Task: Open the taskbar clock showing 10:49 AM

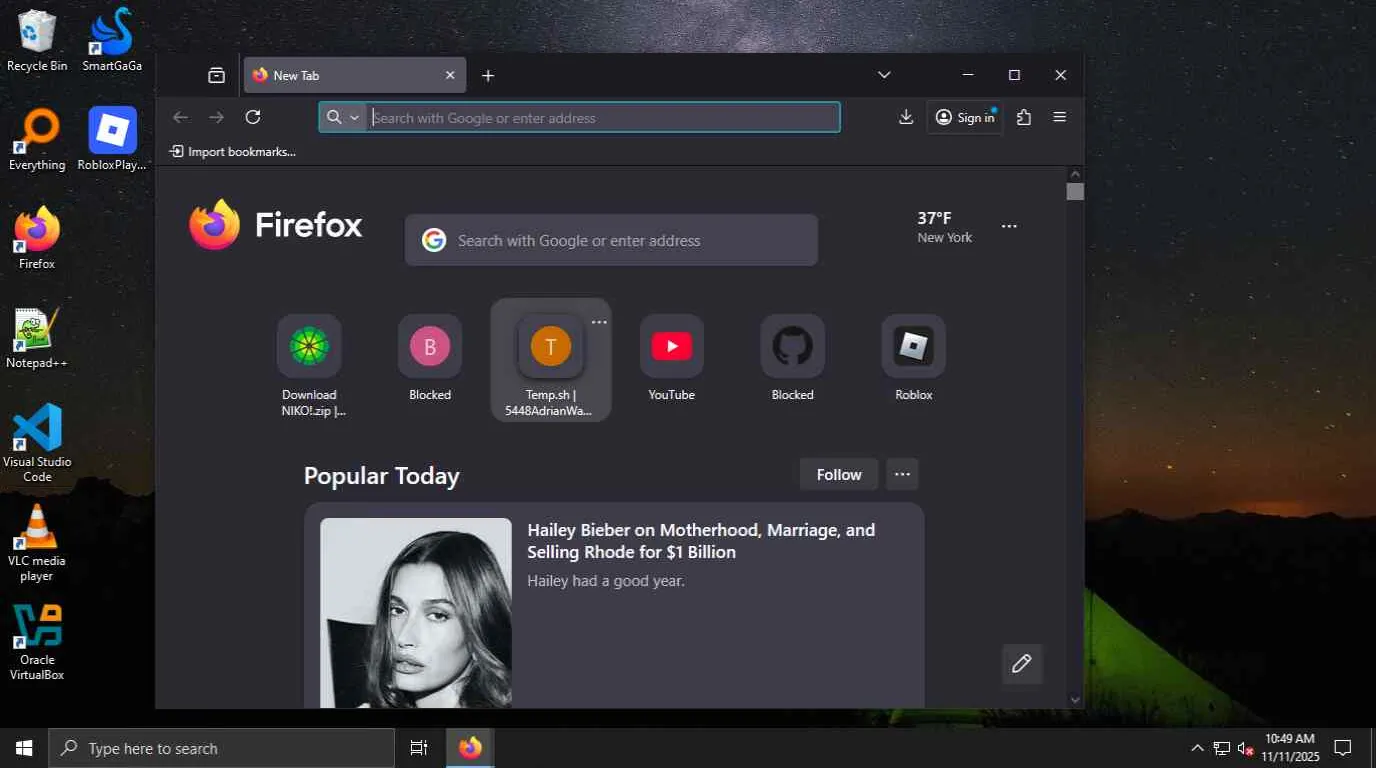Action: pos(1290,748)
